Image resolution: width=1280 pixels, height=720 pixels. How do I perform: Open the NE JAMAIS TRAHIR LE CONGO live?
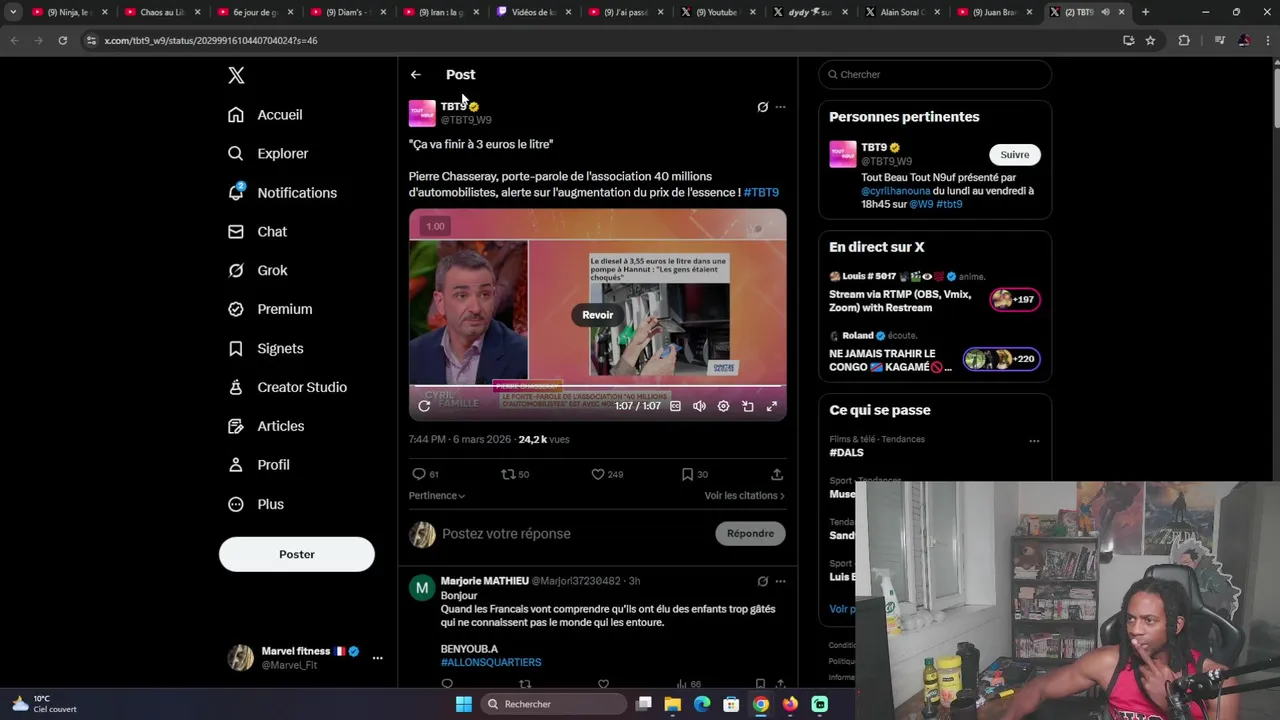coord(934,352)
